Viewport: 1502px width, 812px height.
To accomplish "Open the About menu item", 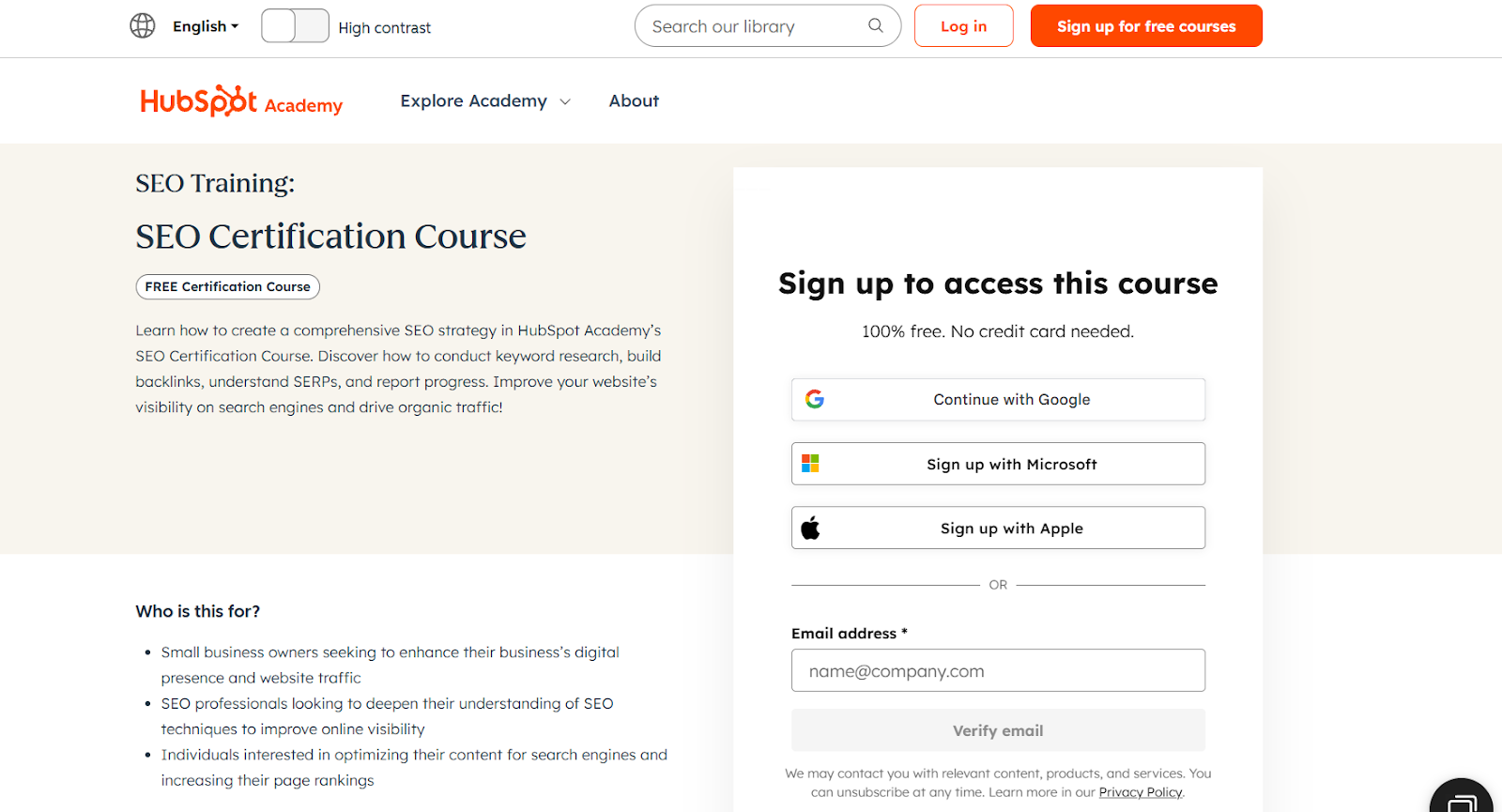I will (x=634, y=101).
